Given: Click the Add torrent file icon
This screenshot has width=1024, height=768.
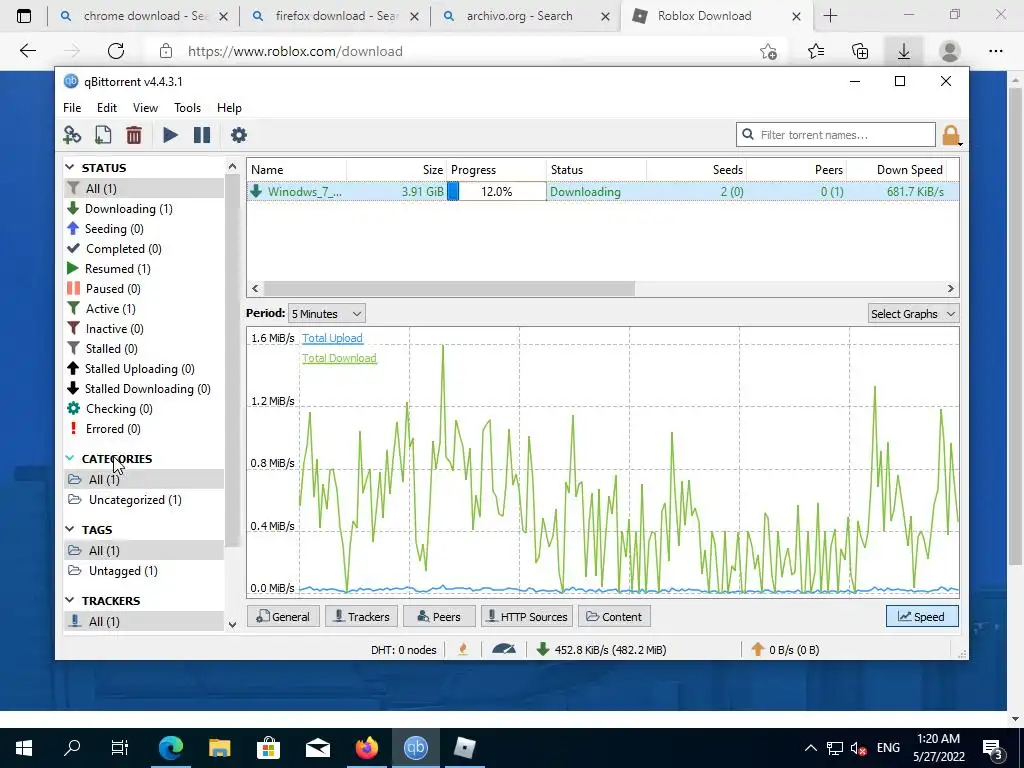Looking at the screenshot, I should (x=103, y=135).
